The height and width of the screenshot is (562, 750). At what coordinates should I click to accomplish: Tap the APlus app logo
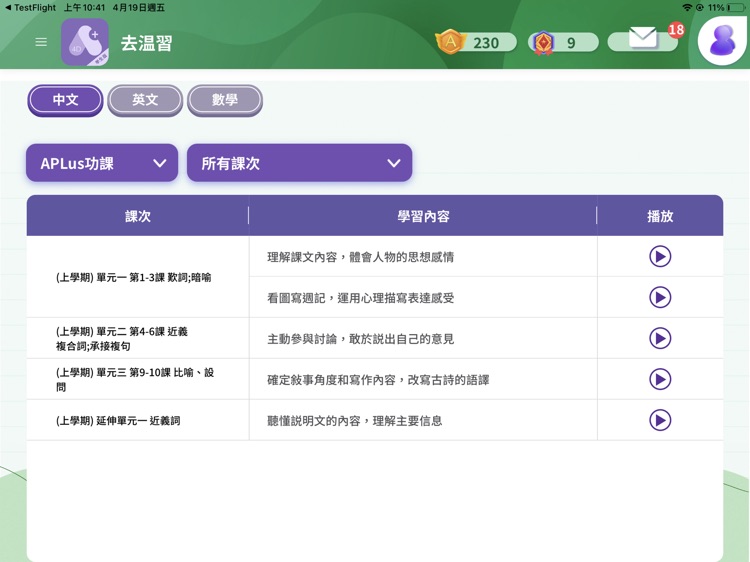(85, 42)
